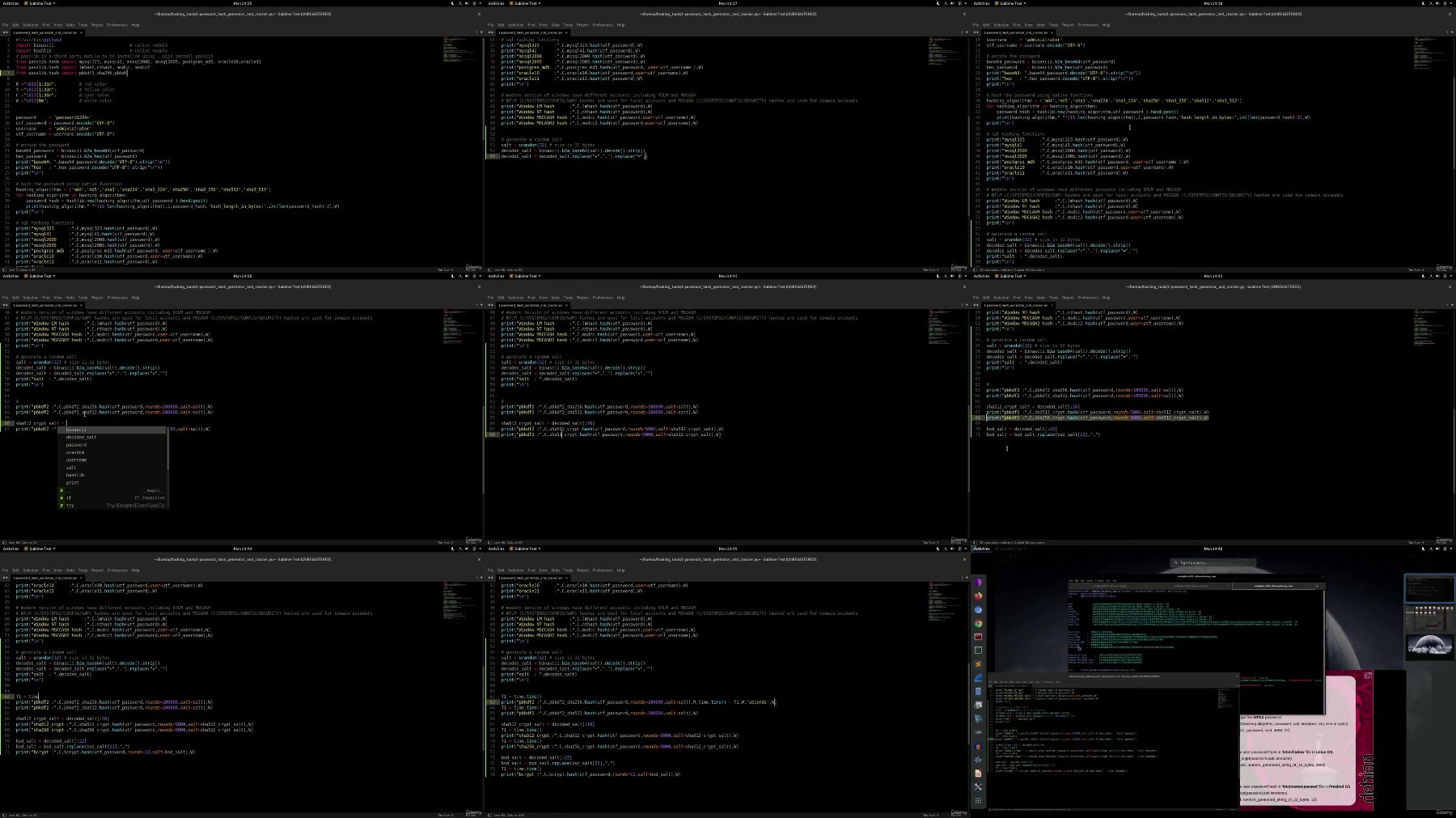Choose 'urandom' from the autocomplete list
The height and width of the screenshot is (818, 1456).
(112, 452)
